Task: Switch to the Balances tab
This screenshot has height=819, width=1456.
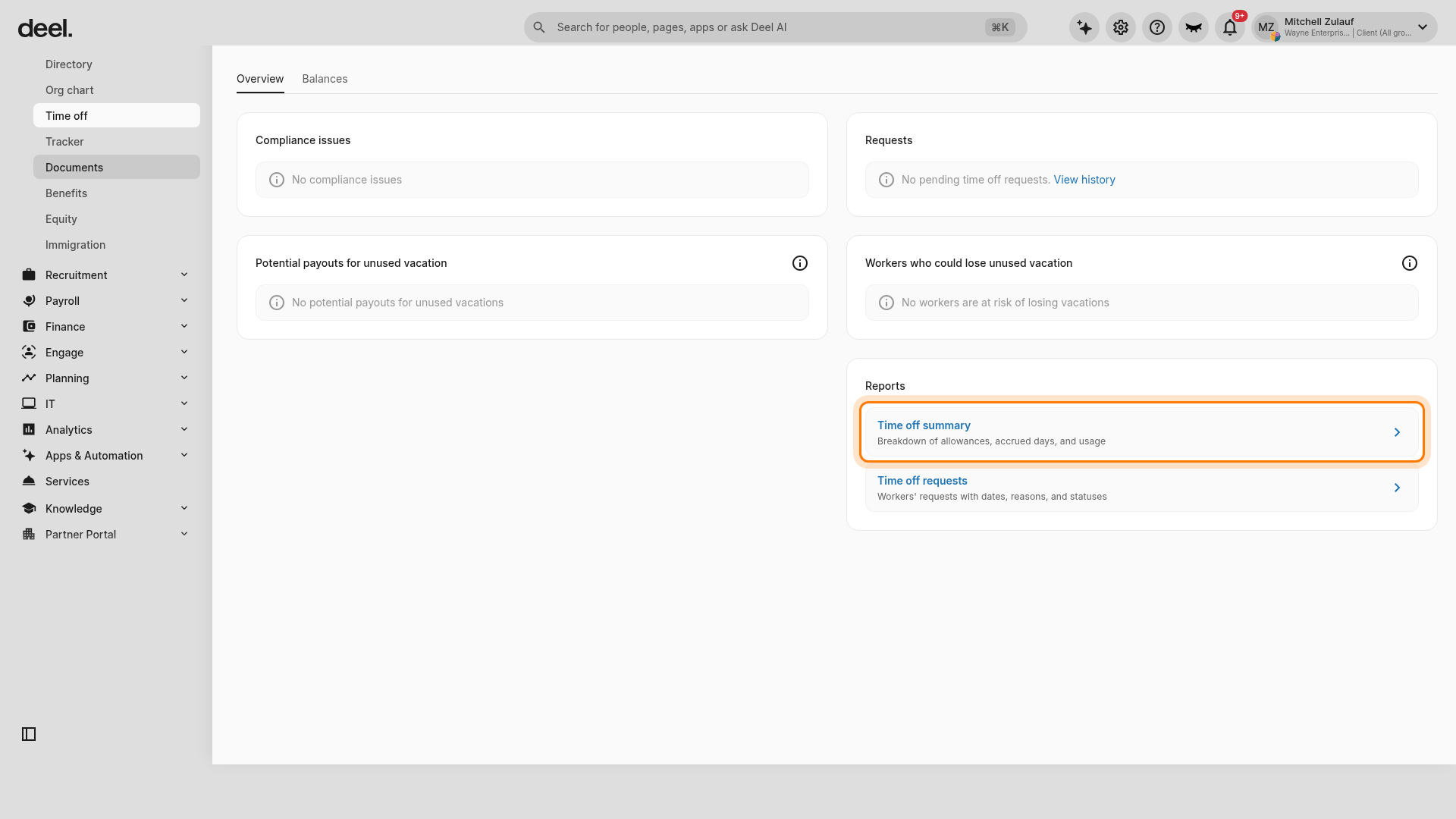Action: 325,79
